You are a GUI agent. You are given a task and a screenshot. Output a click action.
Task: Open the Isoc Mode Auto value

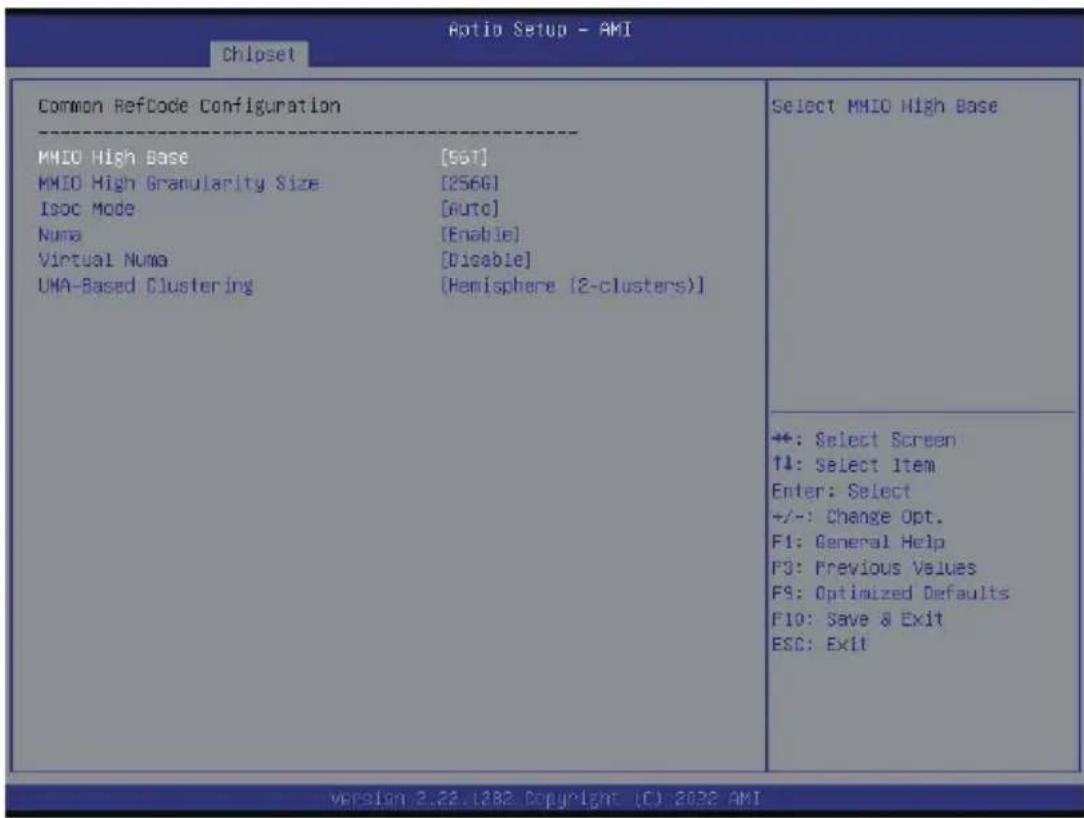(469, 209)
